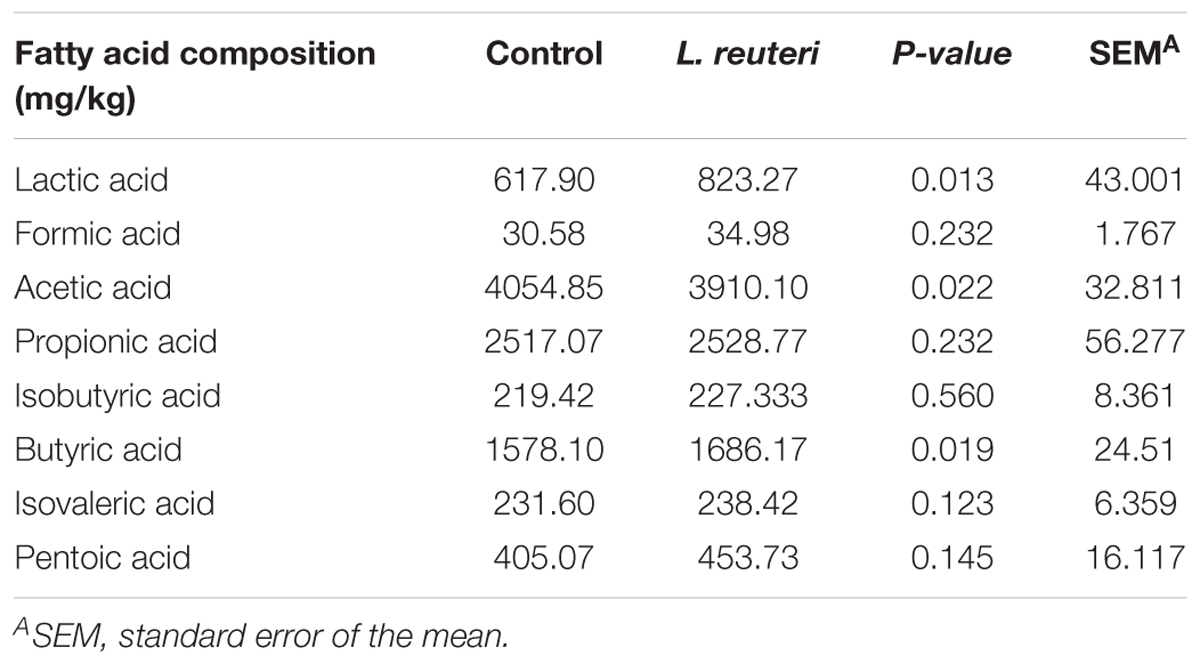Select the Isovaleric acid row label
The image size is (1200, 664).
[114, 503]
